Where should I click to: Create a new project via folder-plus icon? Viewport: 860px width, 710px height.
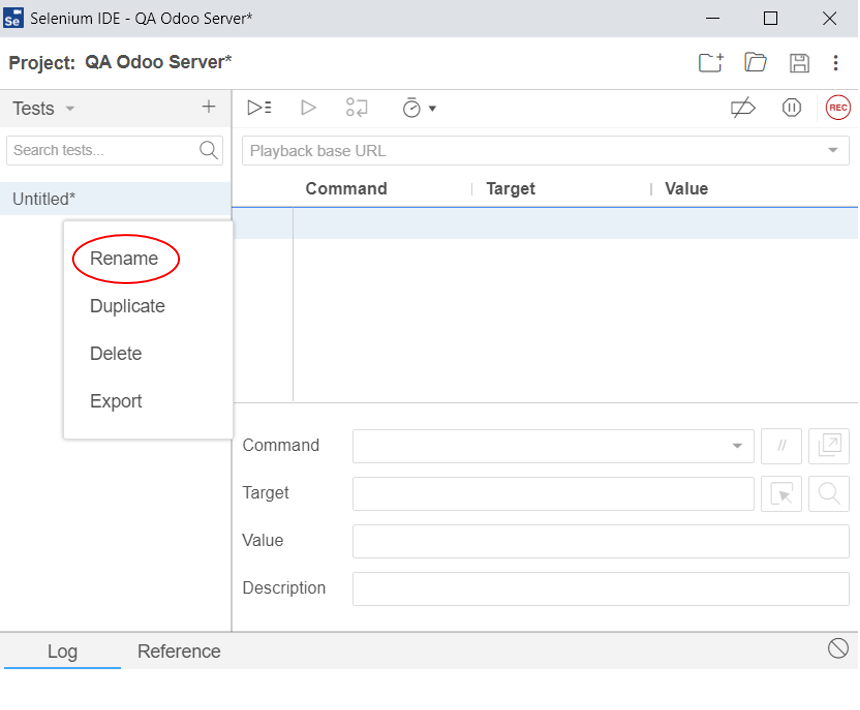(711, 63)
